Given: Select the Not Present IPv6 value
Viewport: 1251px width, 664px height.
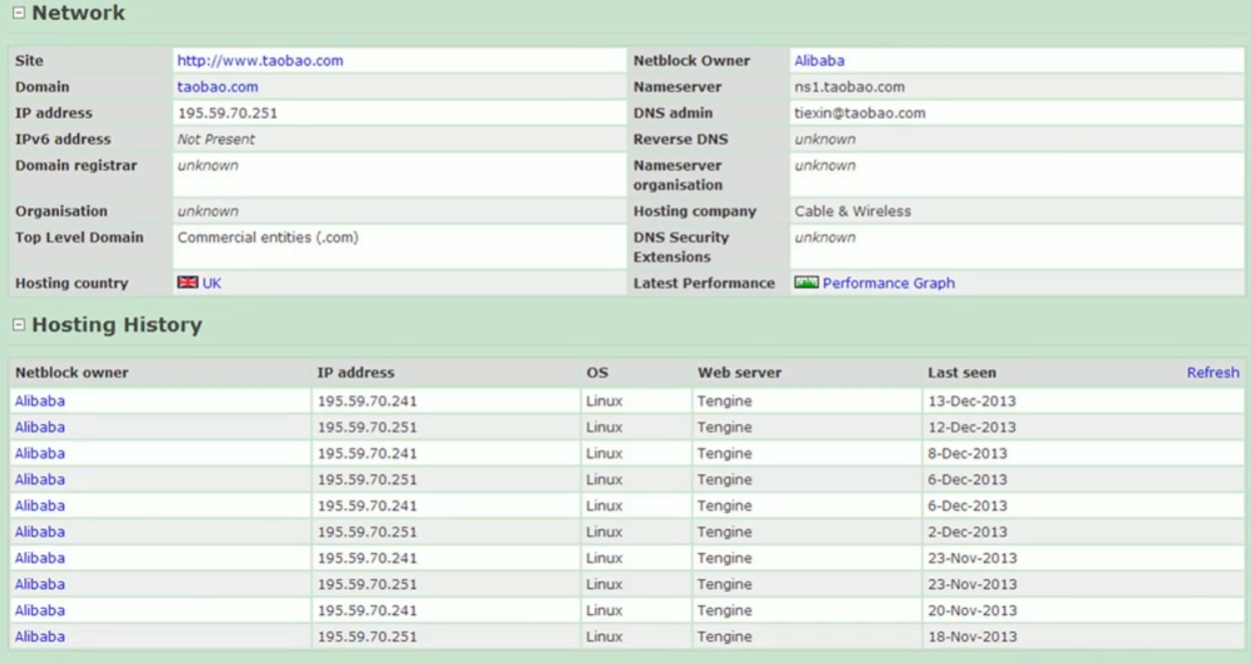Looking at the screenshot, I should tap(216, 139).
